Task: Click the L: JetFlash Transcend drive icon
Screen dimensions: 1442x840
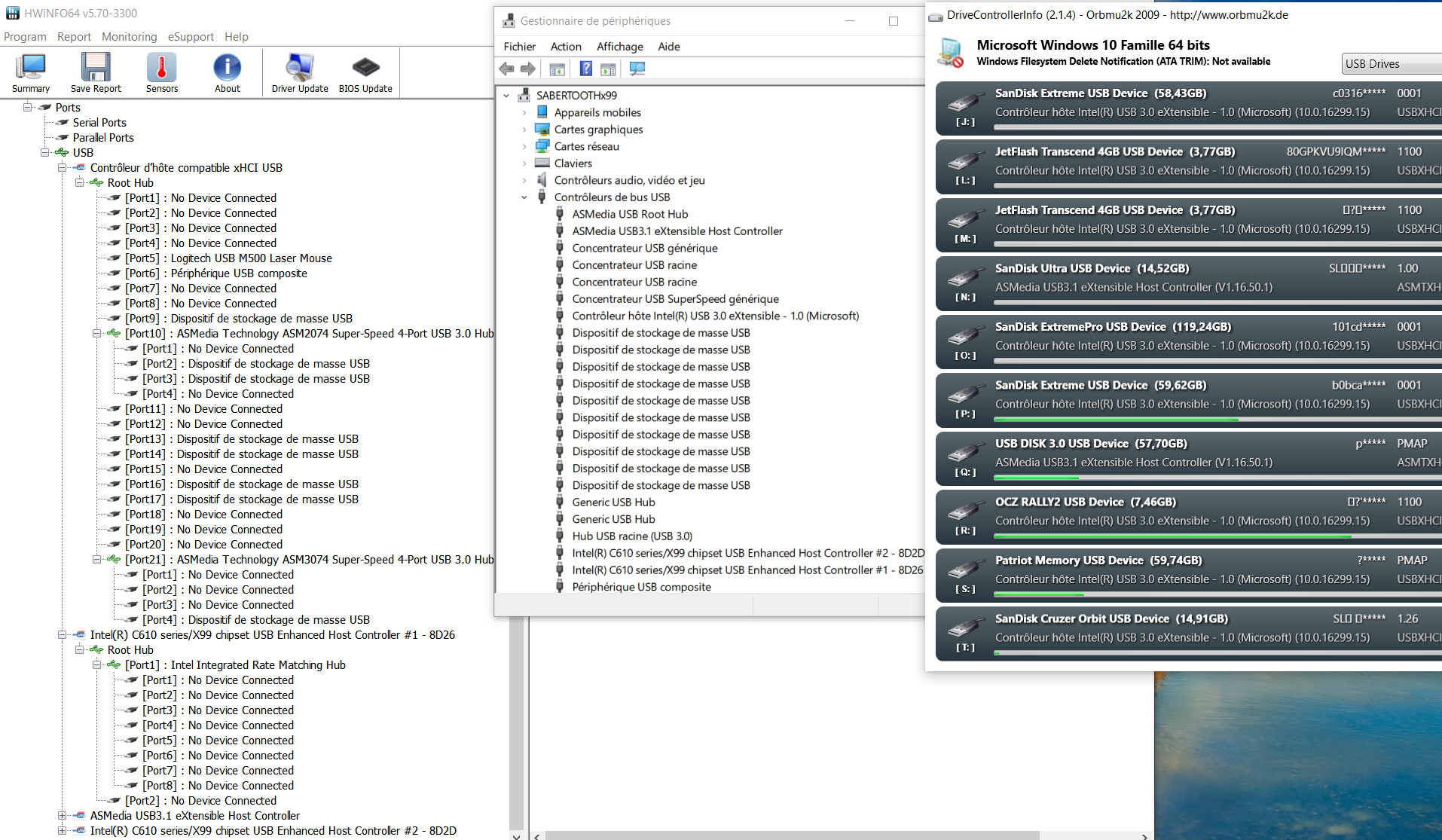Action: [966, 160]
